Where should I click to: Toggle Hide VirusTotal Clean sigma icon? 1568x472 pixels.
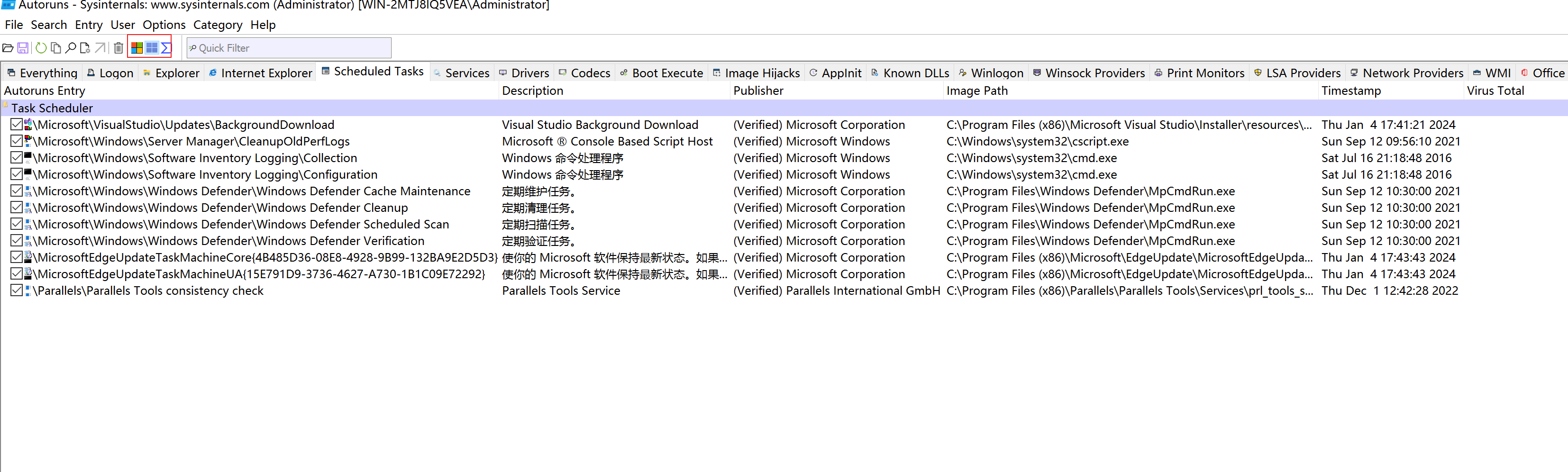(x=165, y=47)
